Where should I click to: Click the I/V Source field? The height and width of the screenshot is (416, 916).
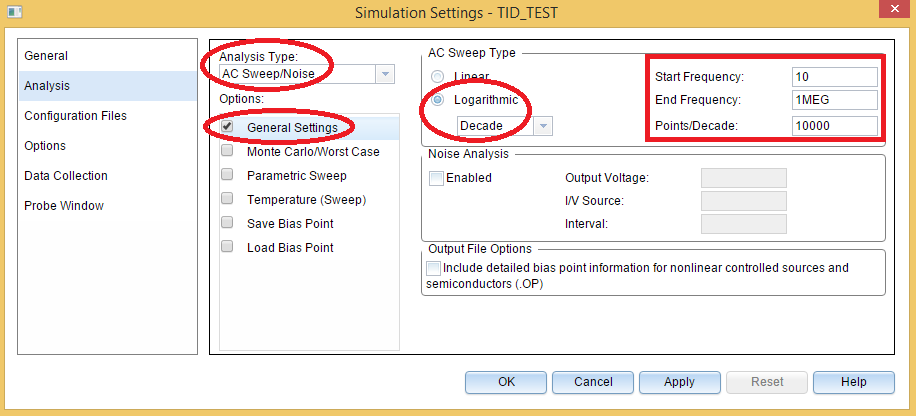click(744, 201)
